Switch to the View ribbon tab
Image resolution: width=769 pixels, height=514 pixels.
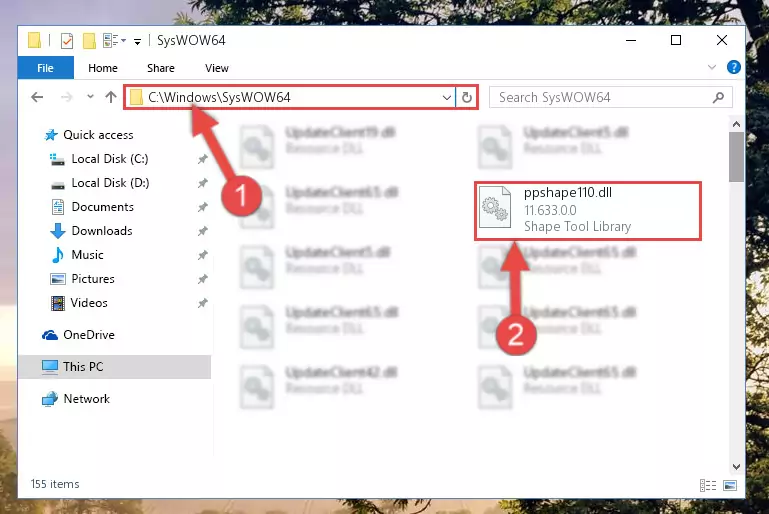[x=217, y=68]
